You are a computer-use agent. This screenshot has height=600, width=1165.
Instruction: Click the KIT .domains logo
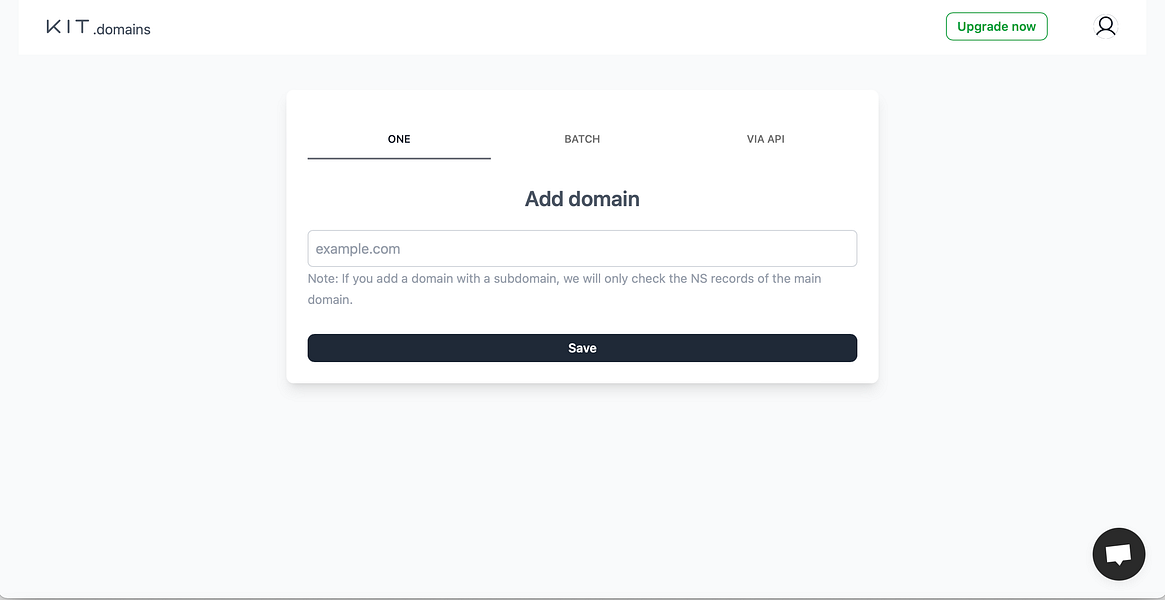tap(97, 26)
